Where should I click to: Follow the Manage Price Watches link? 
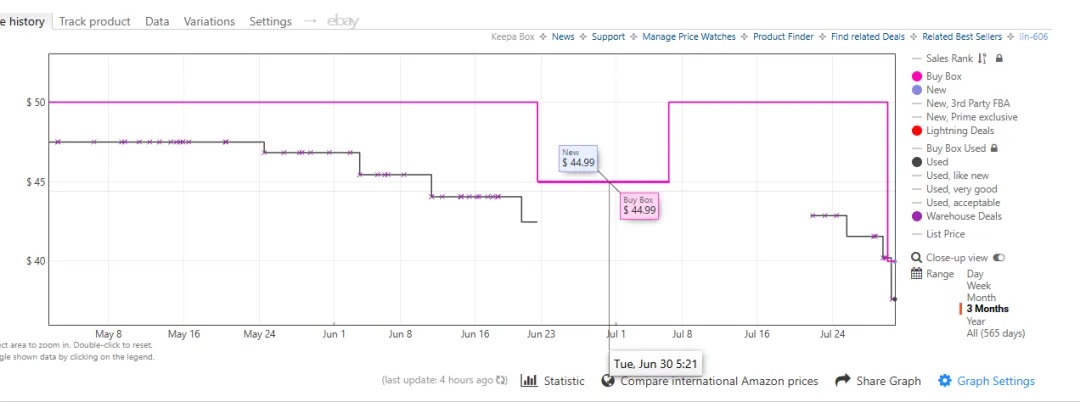pos(689,36)
